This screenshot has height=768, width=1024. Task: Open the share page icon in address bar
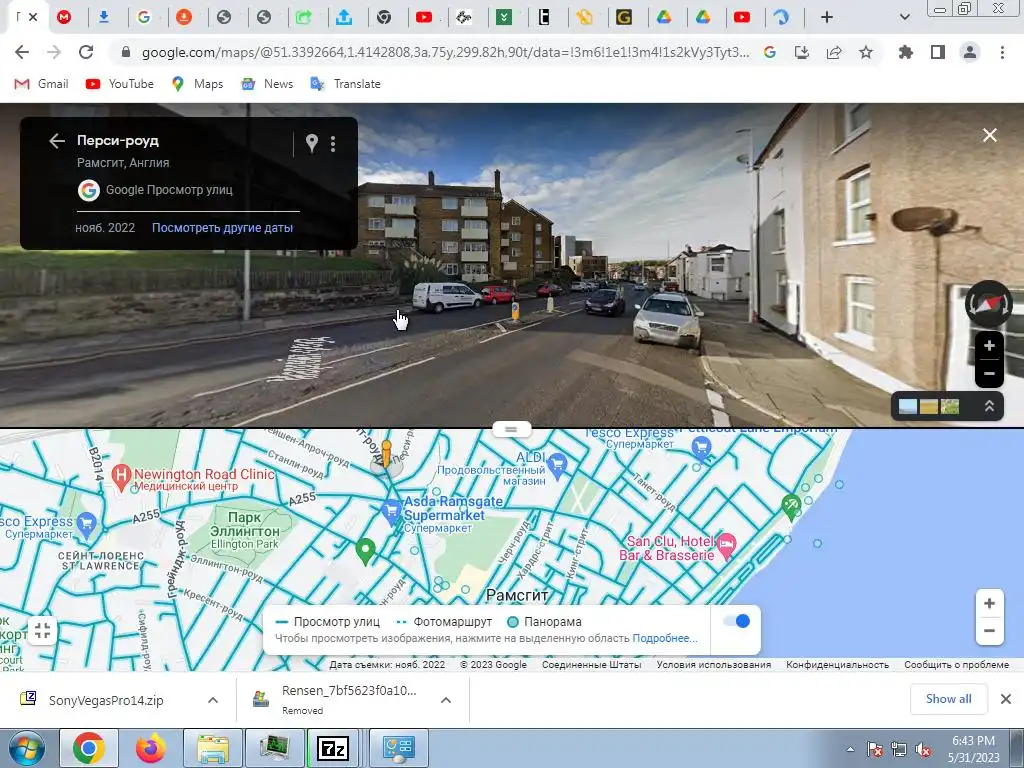pyautogui.click(x=834, y=52)
